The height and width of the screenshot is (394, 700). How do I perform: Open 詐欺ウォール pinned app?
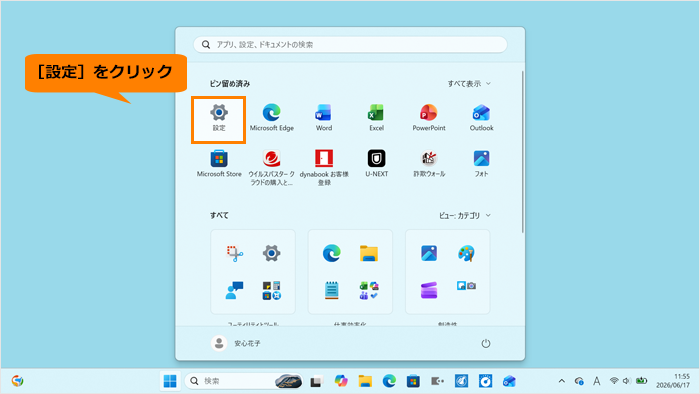[x=429, y=164]
